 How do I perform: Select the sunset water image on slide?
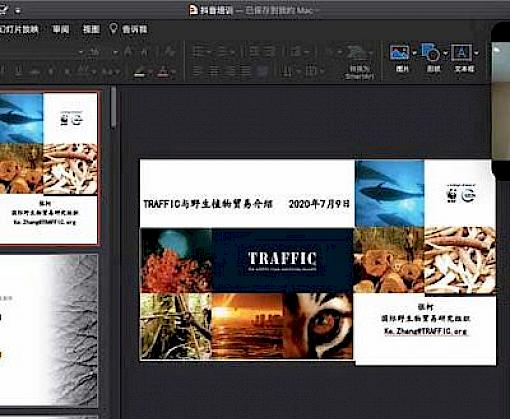point(247,326)
